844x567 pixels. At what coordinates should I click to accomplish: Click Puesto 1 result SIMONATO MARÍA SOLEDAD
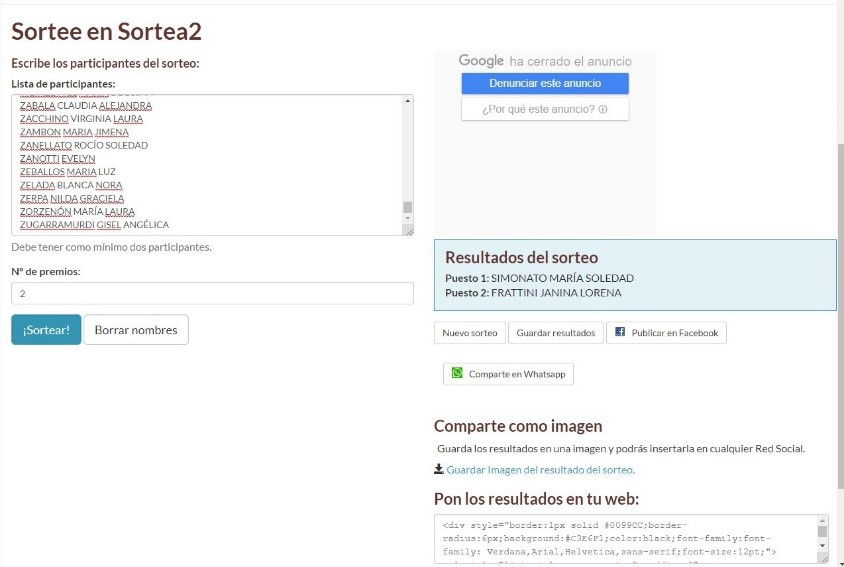click(x=539, y=278)
